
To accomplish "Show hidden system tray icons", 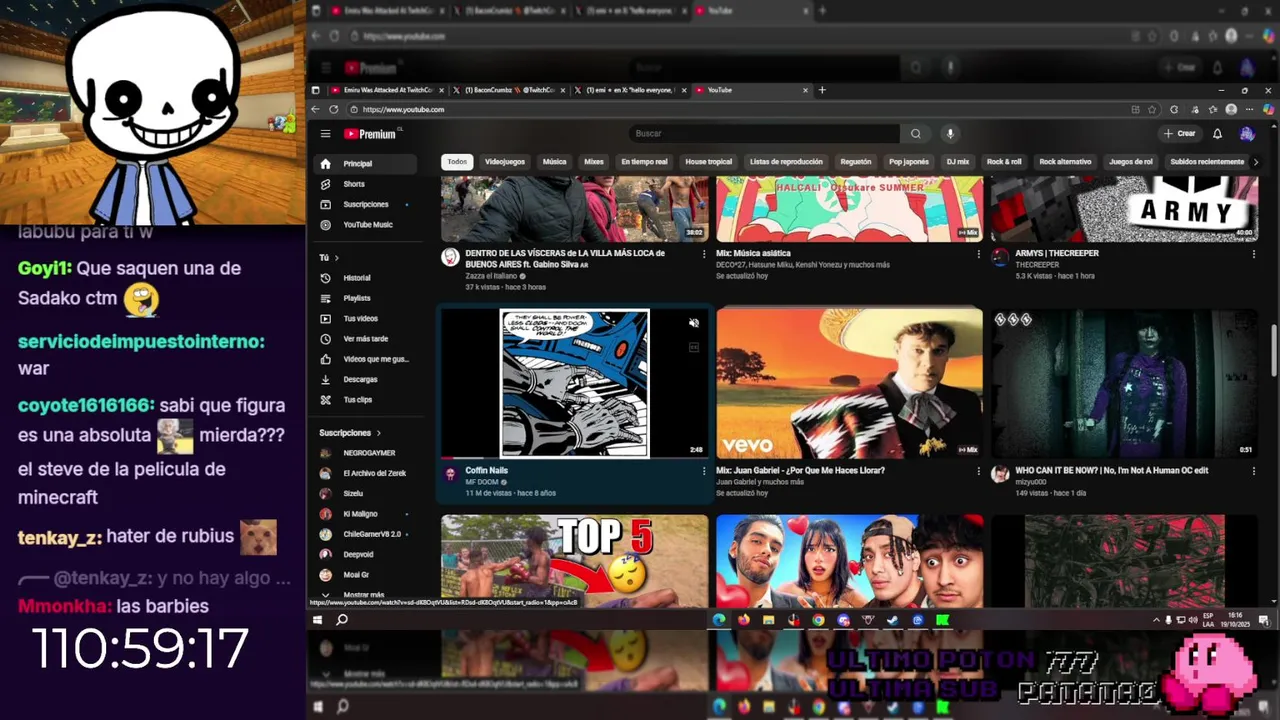I will (x=1156, y=620).
